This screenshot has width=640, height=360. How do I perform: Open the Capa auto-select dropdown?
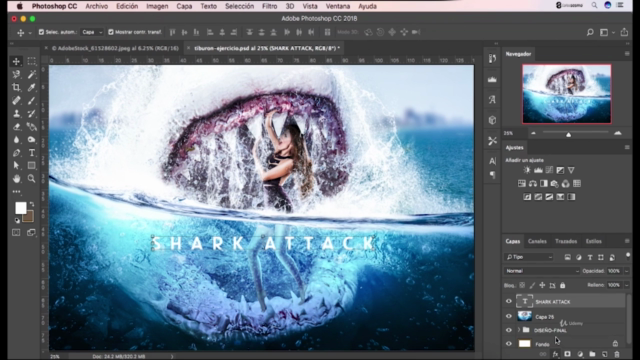(x=91, y=32)
